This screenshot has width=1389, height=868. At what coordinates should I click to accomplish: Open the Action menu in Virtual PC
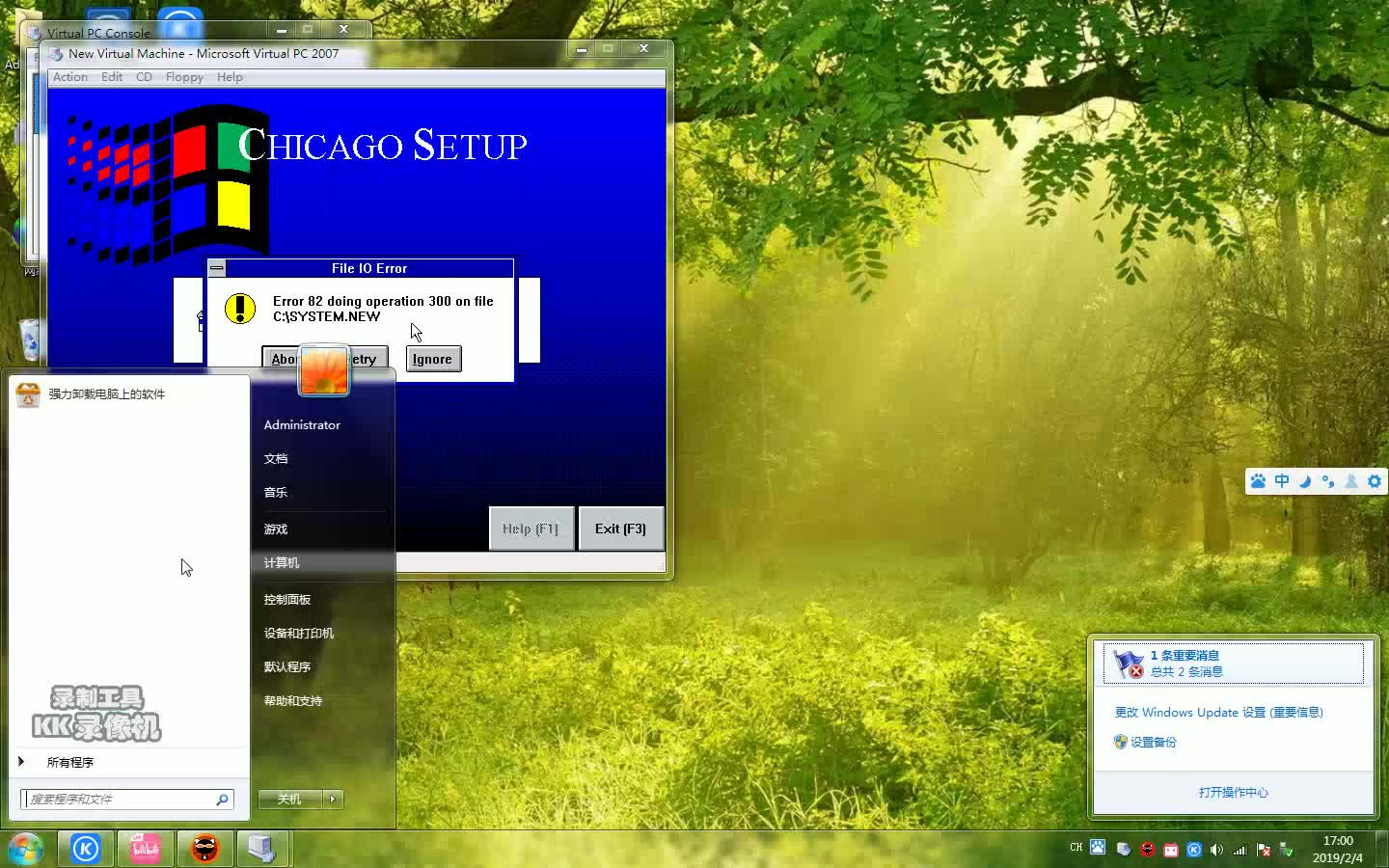(70, 77)
